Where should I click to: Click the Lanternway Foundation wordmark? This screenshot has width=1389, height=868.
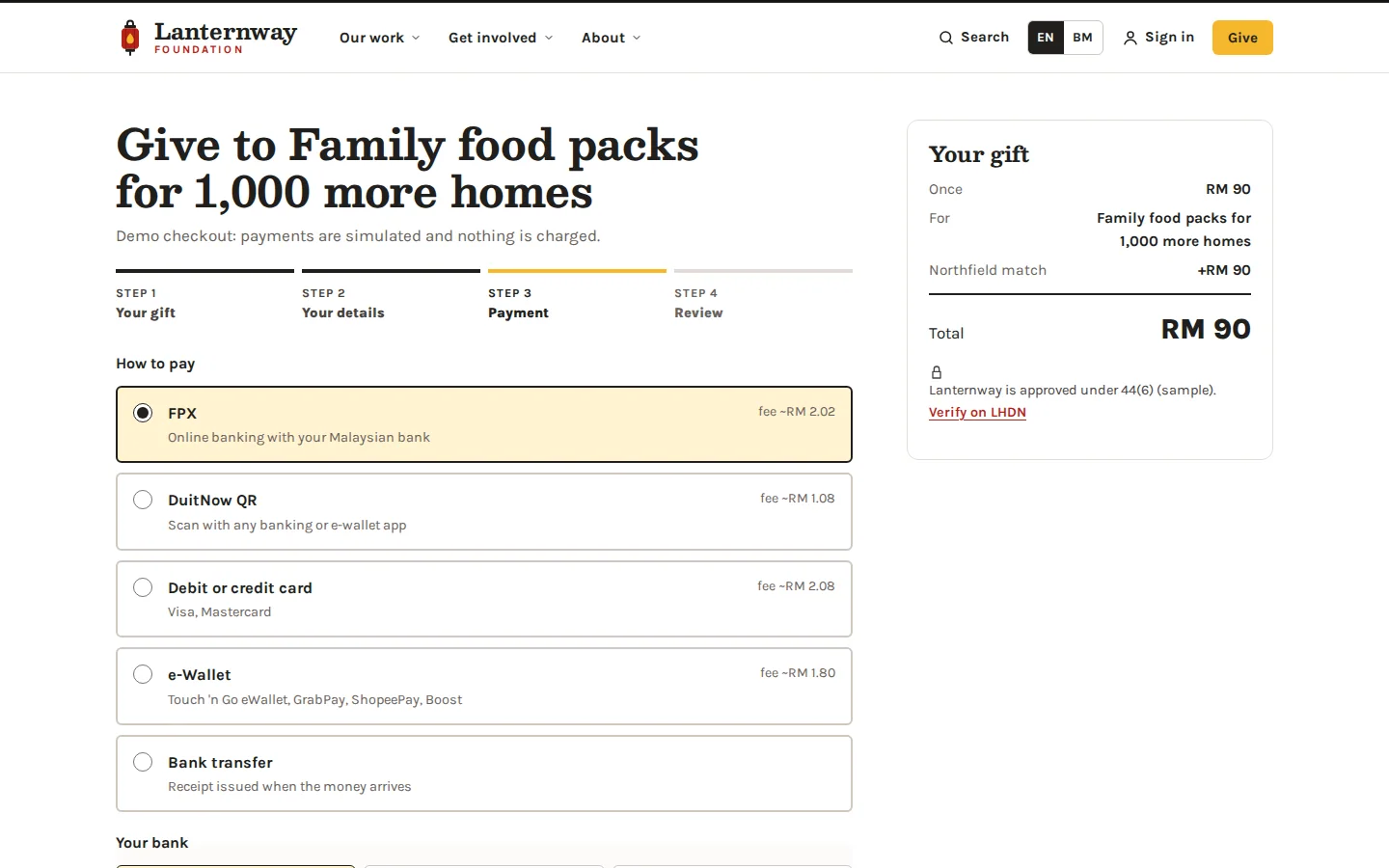[226, 38]
